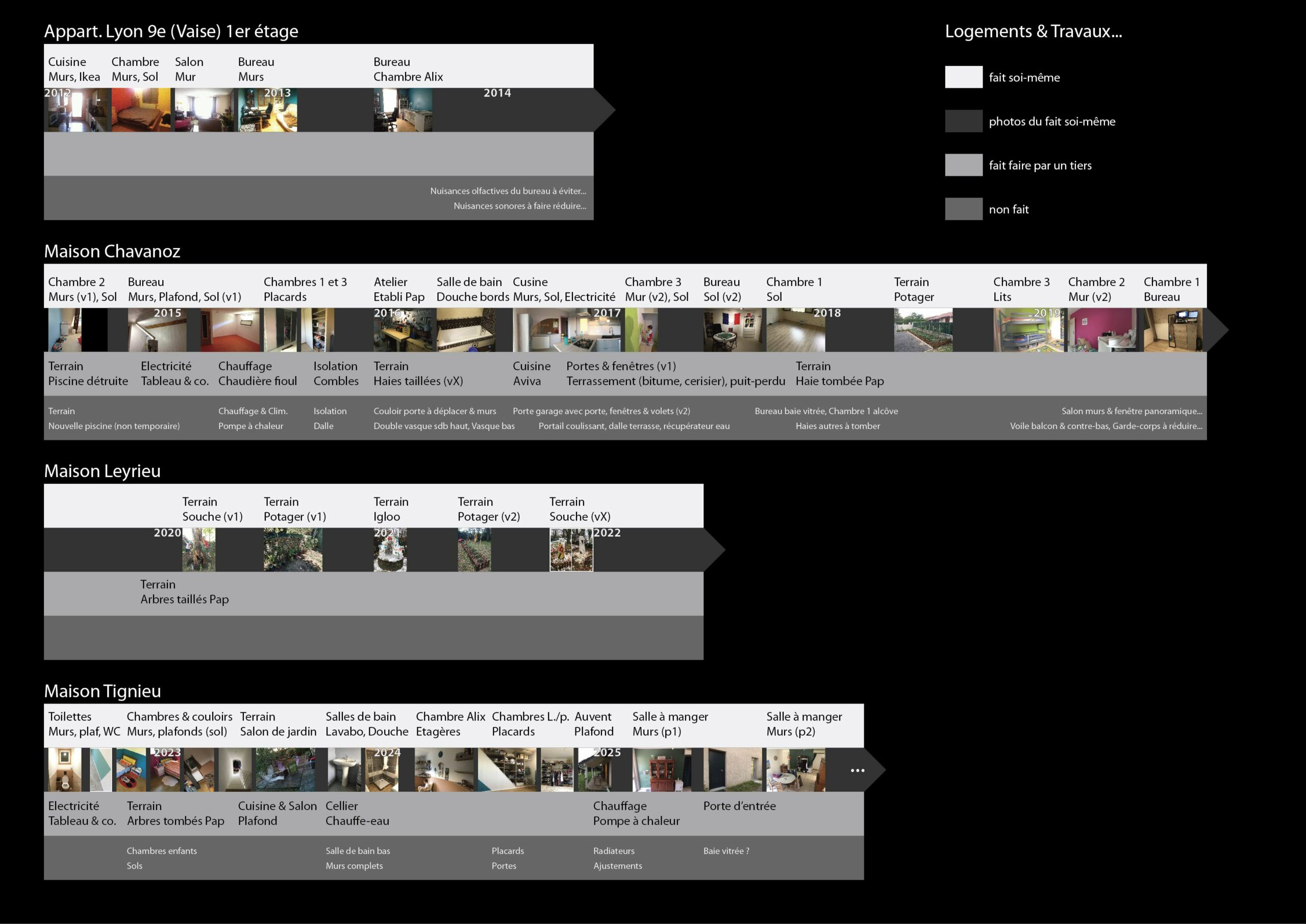Open the Salles de bain lavabo photo
The width and height of the screenshot is (1306, 924).
344,770
